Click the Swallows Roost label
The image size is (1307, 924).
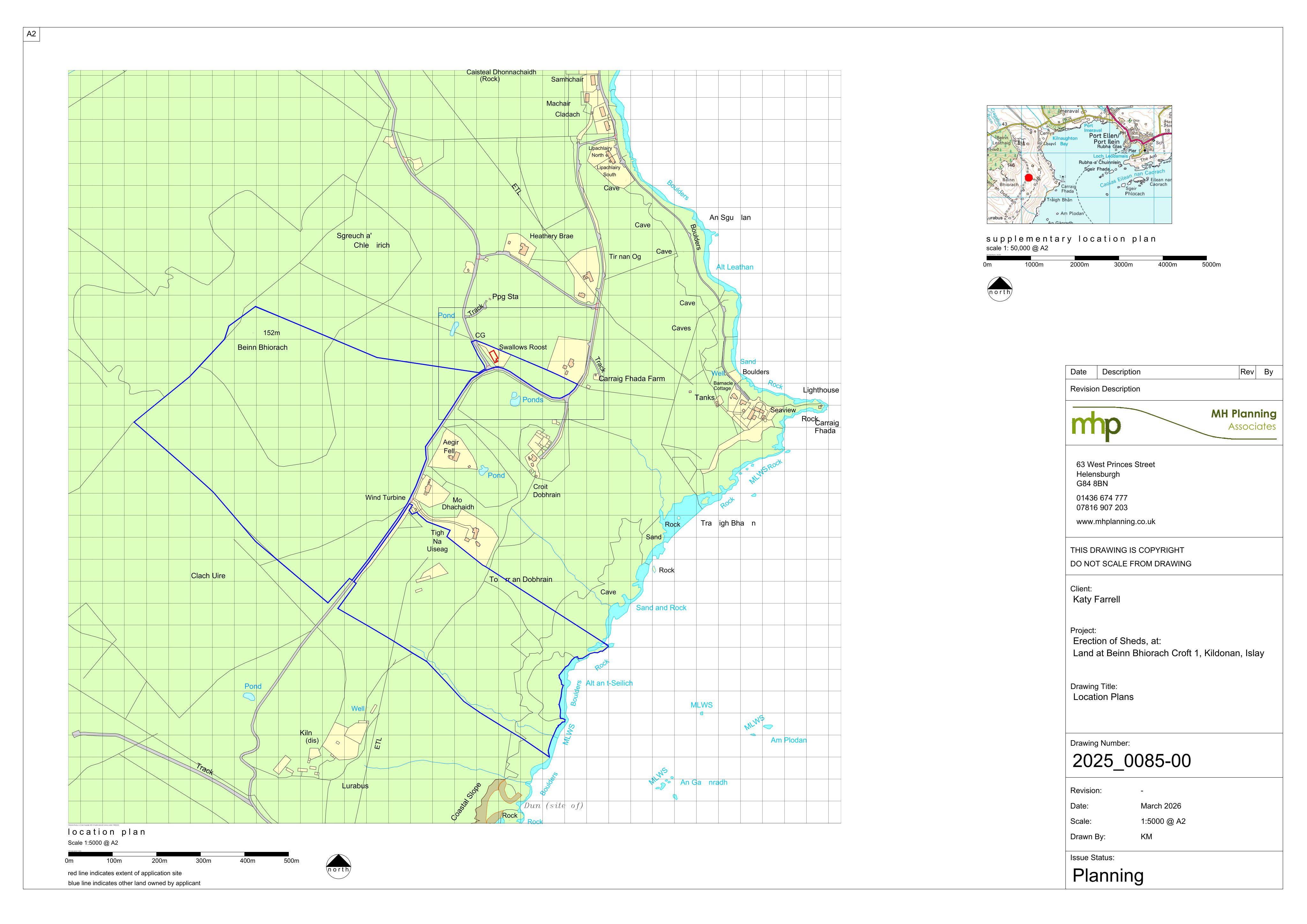tap(523, 347)
